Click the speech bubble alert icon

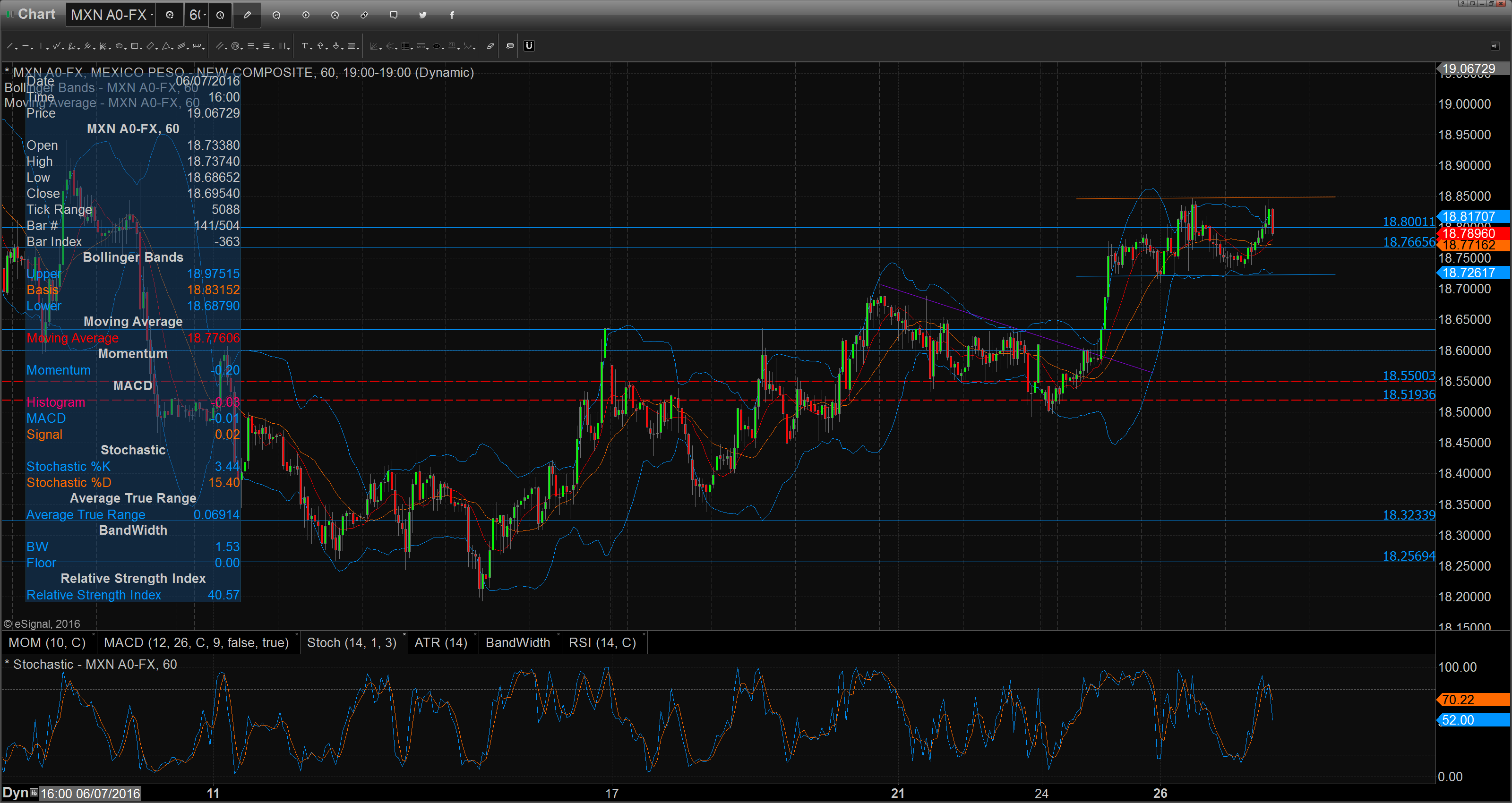point(394,15)
